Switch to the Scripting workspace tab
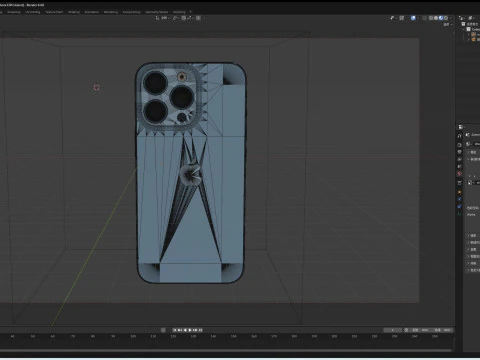This screenshot has height=360, width=480. tap(179, 12)
